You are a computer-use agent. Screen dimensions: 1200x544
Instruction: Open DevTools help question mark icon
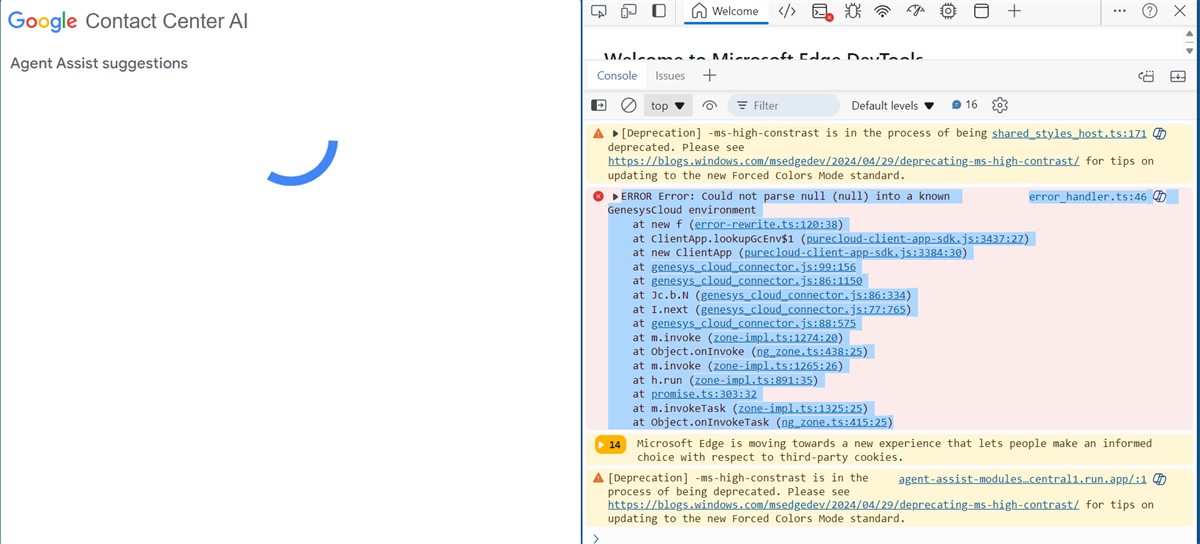[1150, 11]
